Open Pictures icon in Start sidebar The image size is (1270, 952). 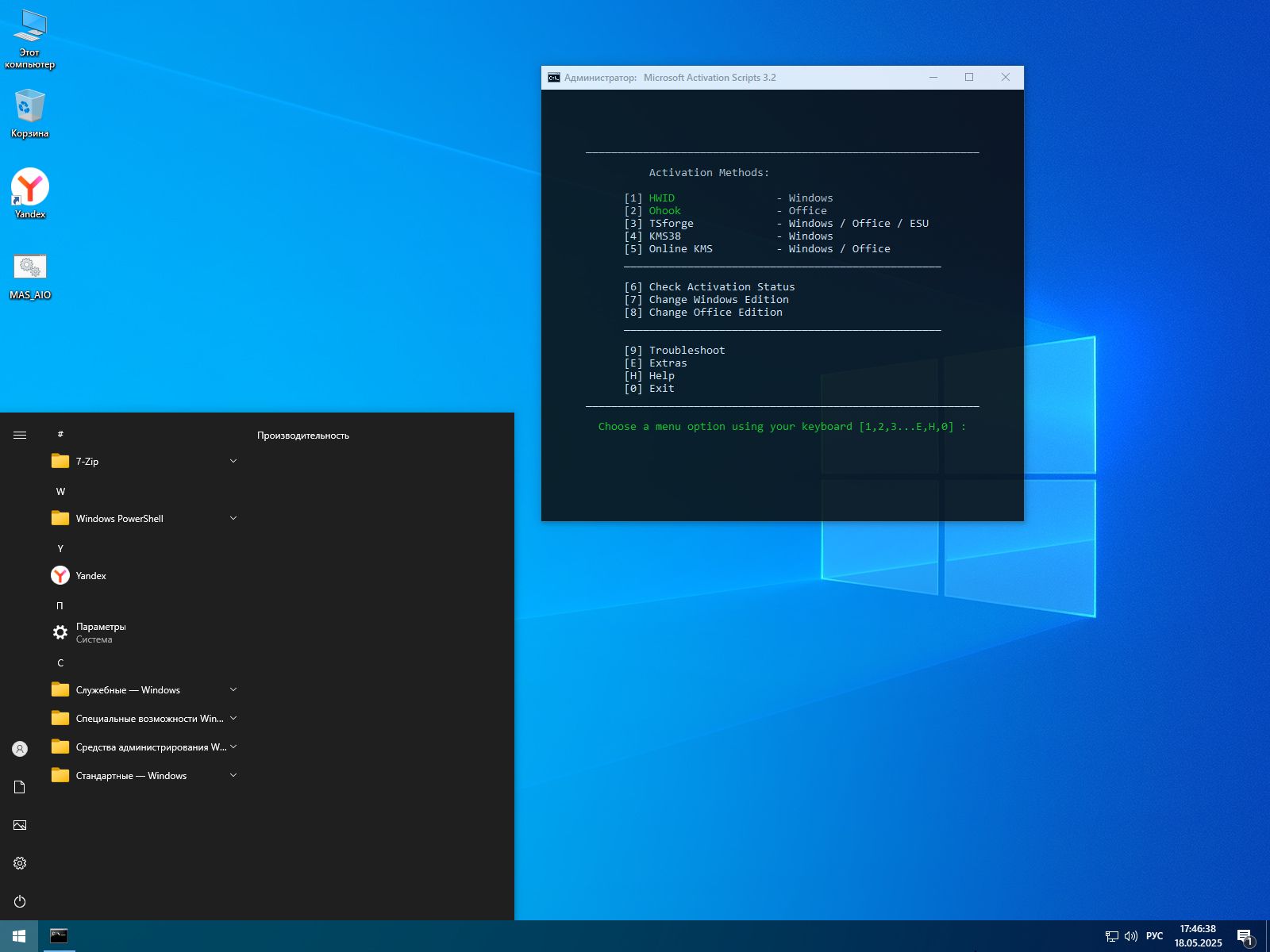20,825
